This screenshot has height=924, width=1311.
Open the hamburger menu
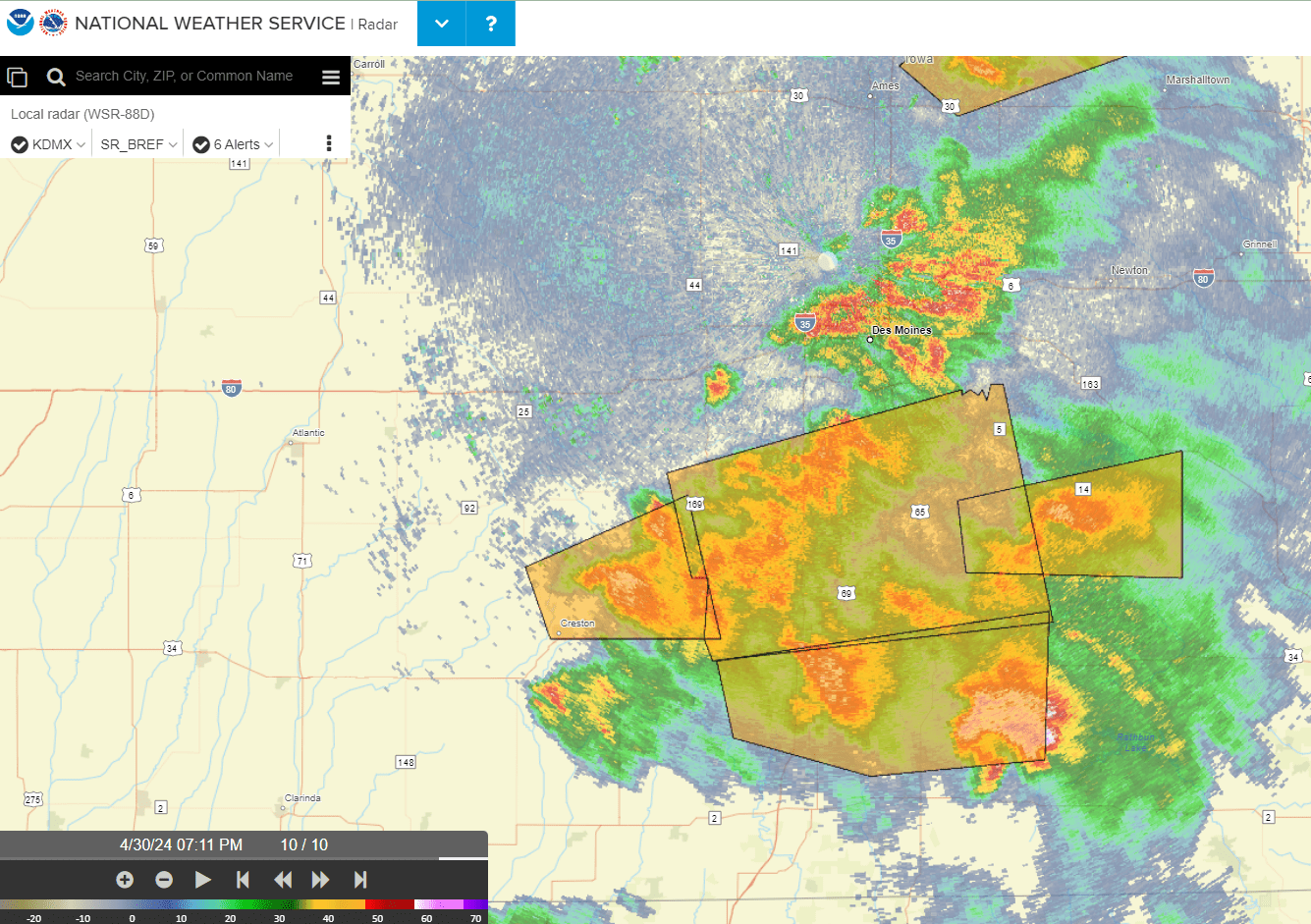coord(331,77)
